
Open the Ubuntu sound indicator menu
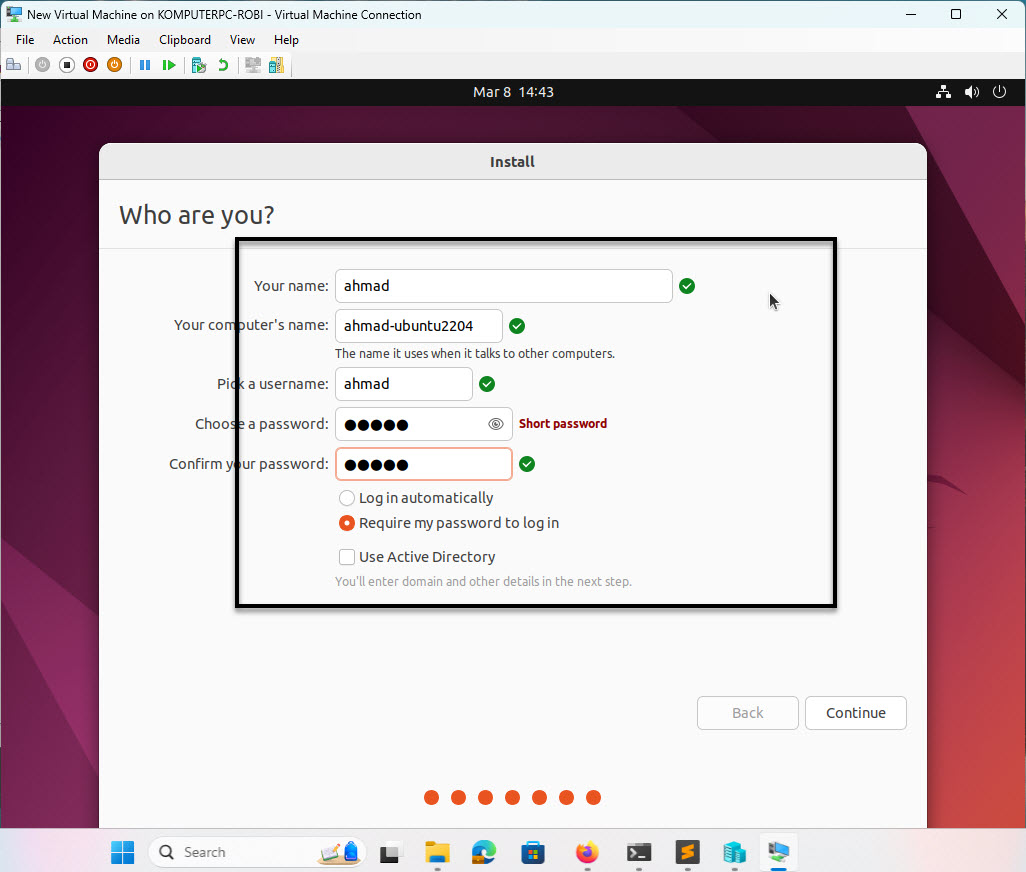point(971,91)
